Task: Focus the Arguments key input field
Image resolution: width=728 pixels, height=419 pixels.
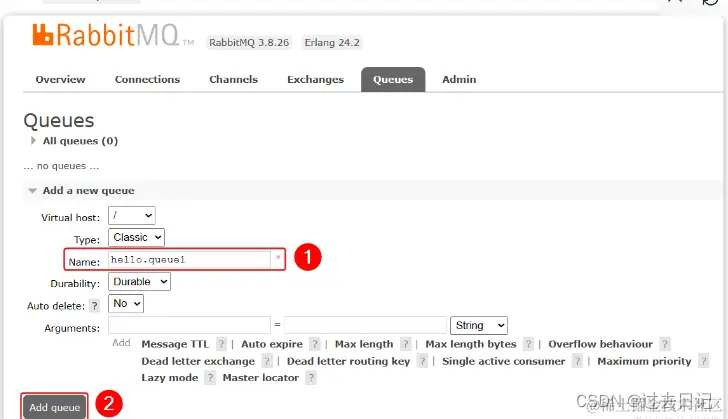Action: [x=189, y=325]
